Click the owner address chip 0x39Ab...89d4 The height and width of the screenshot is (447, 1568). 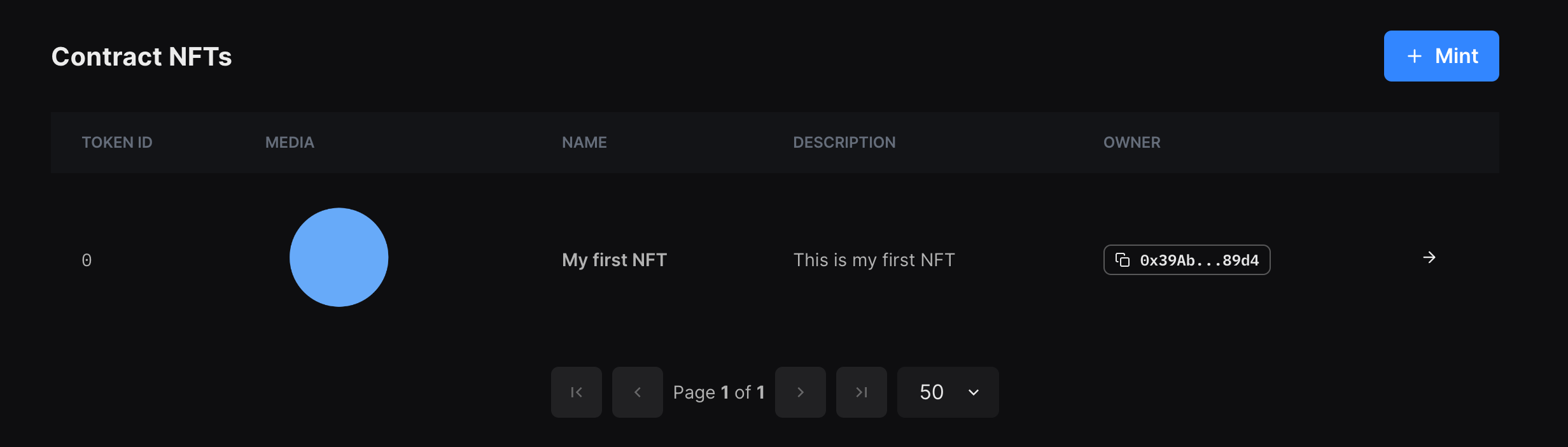[x=1186, y=260]
